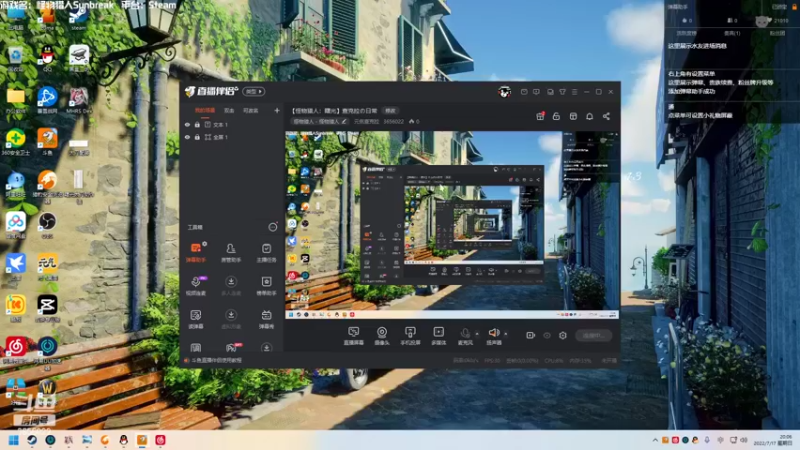Expand the 类型 type selector in title bar
The width and height of the screenshot is (800, 450).
[x=254, y=91]
